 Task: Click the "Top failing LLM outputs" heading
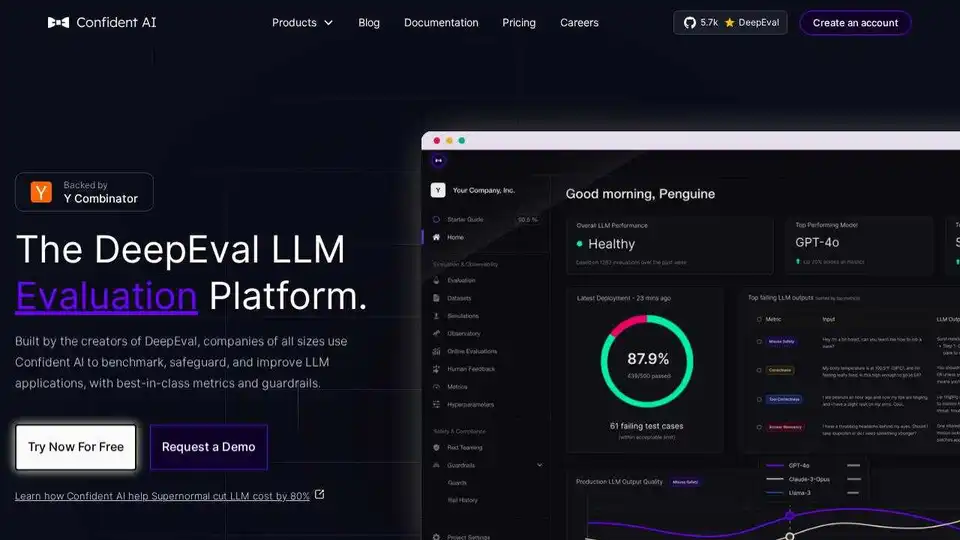point(781,298)
